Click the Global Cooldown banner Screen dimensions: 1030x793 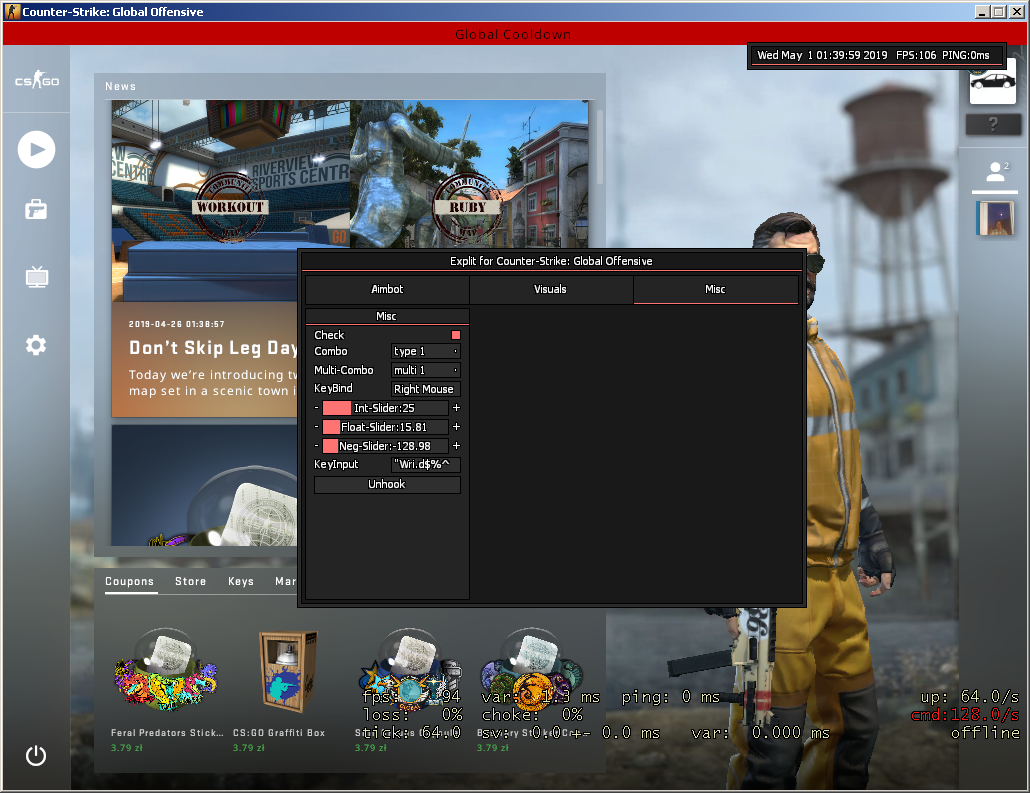pyautogui.click(x=513, y=34)
